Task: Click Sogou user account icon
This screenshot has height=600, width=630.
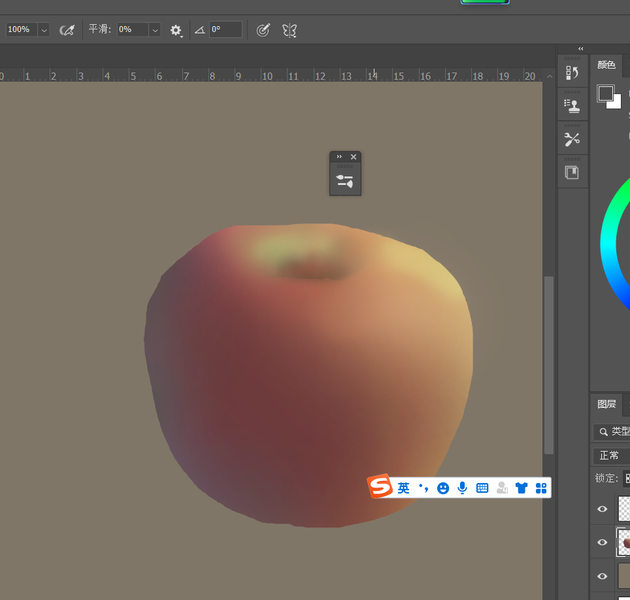Action: point(502,488)
